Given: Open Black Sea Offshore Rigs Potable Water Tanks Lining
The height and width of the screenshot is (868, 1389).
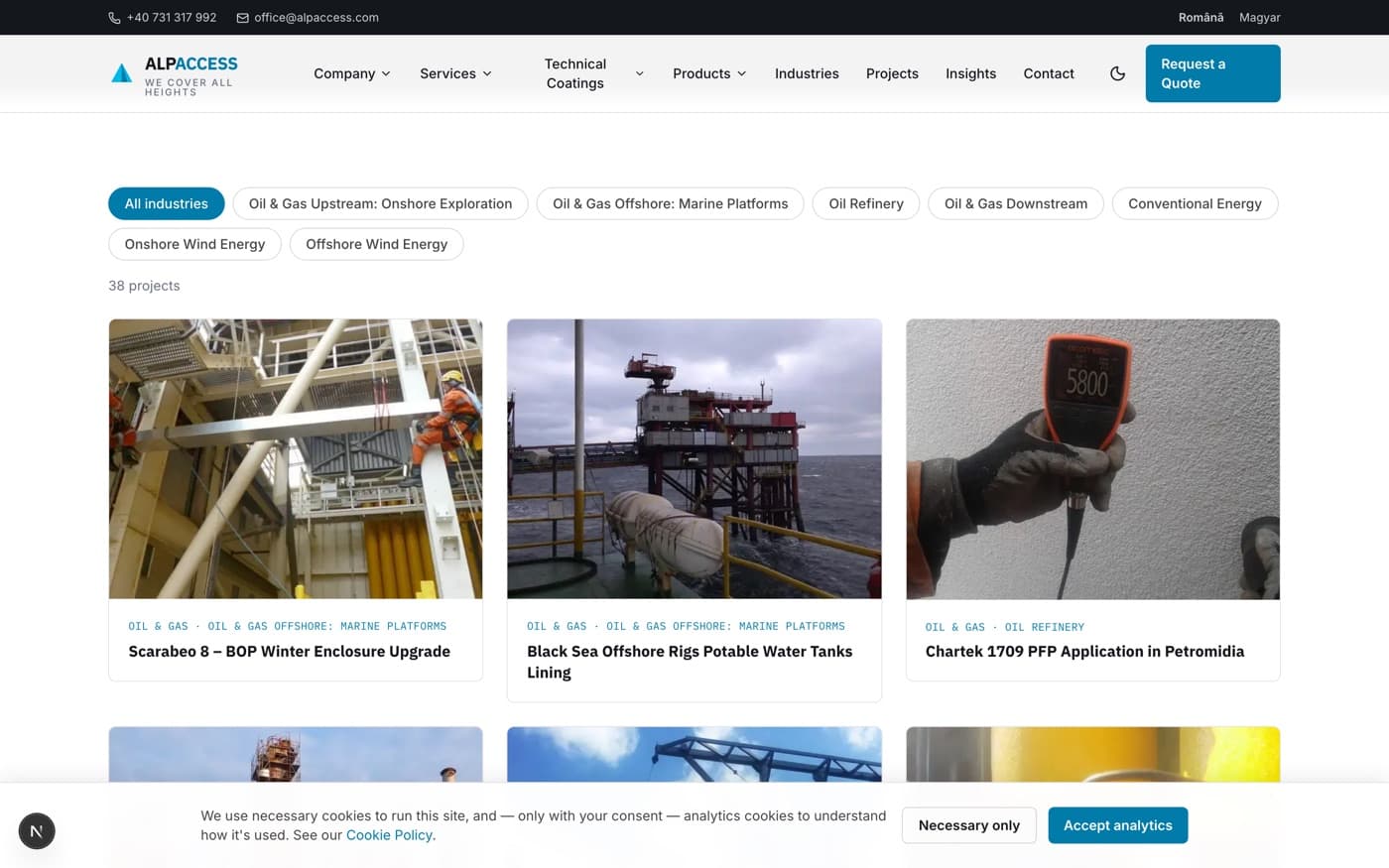Looking at the screenshot, I should (691, 662).
